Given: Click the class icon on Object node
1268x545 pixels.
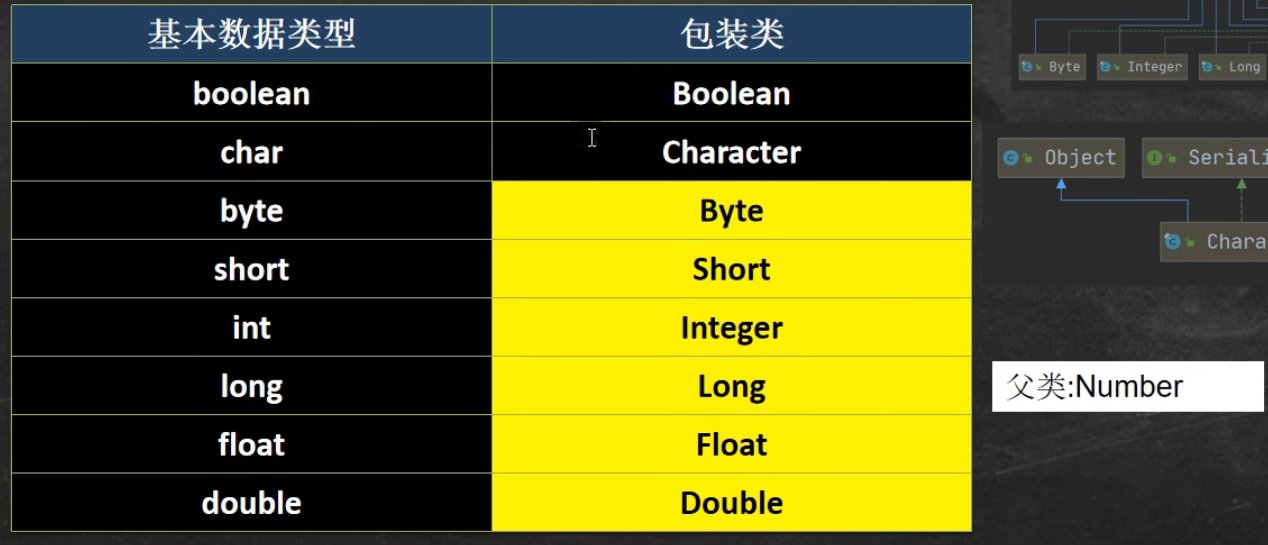Looking at the screenshot, I should click(1012, 158).
